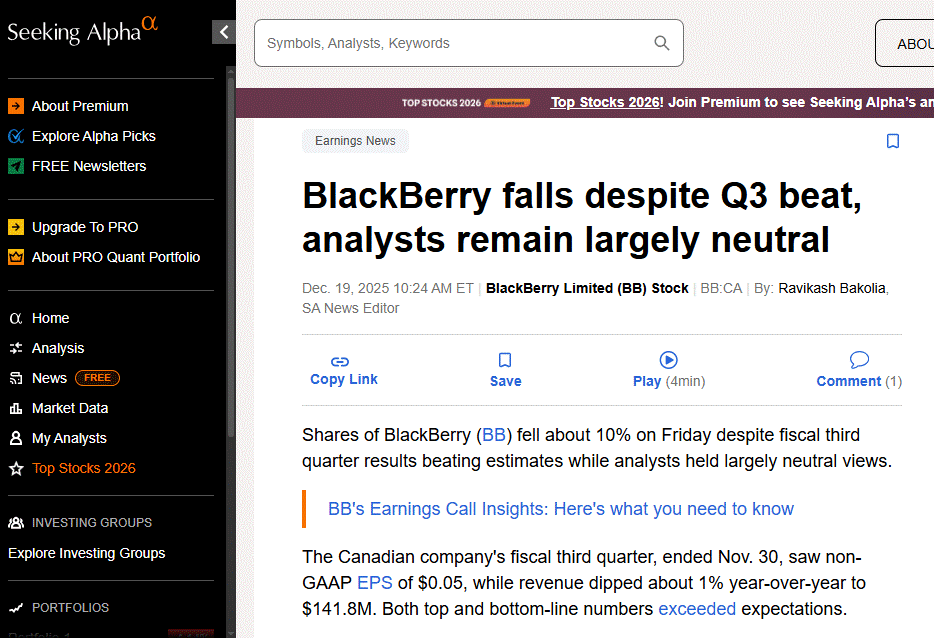Collapse the sidebar with the chevron arrow
The height and width of the screenshot is (638, 934).
click(x=224, y=32)
